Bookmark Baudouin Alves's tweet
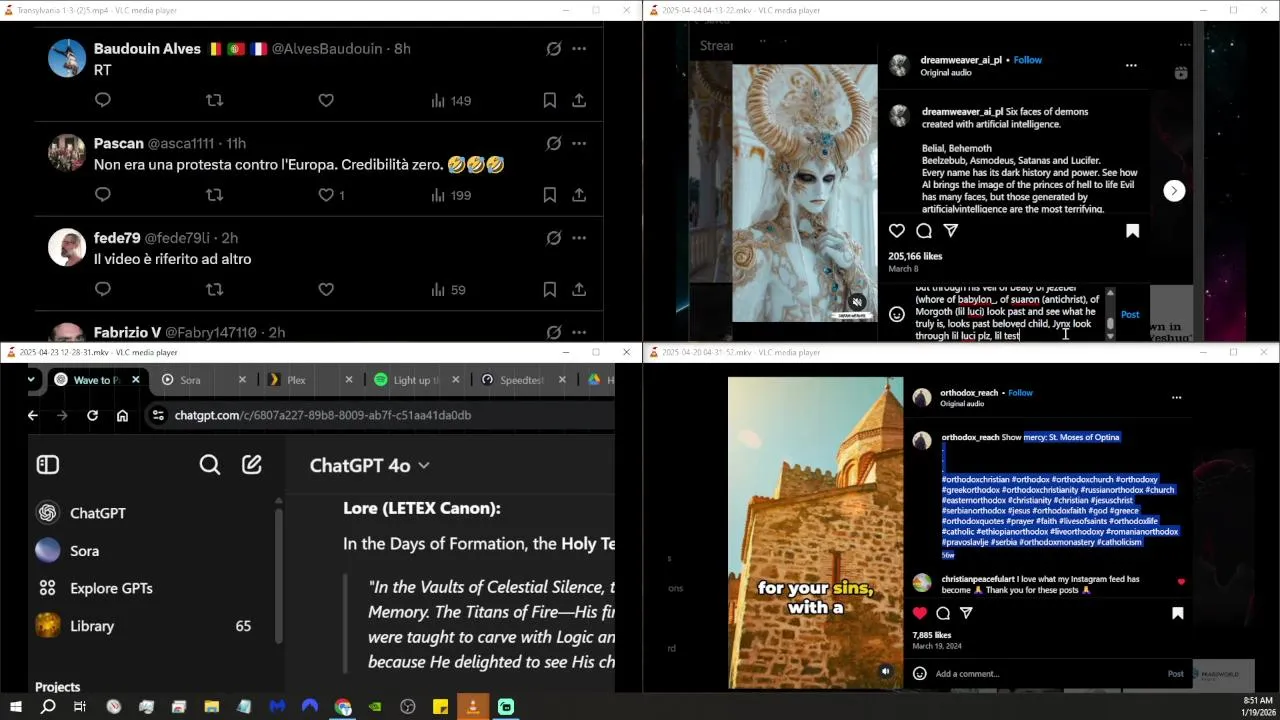 pyautogui.click(x=550, y=100)
